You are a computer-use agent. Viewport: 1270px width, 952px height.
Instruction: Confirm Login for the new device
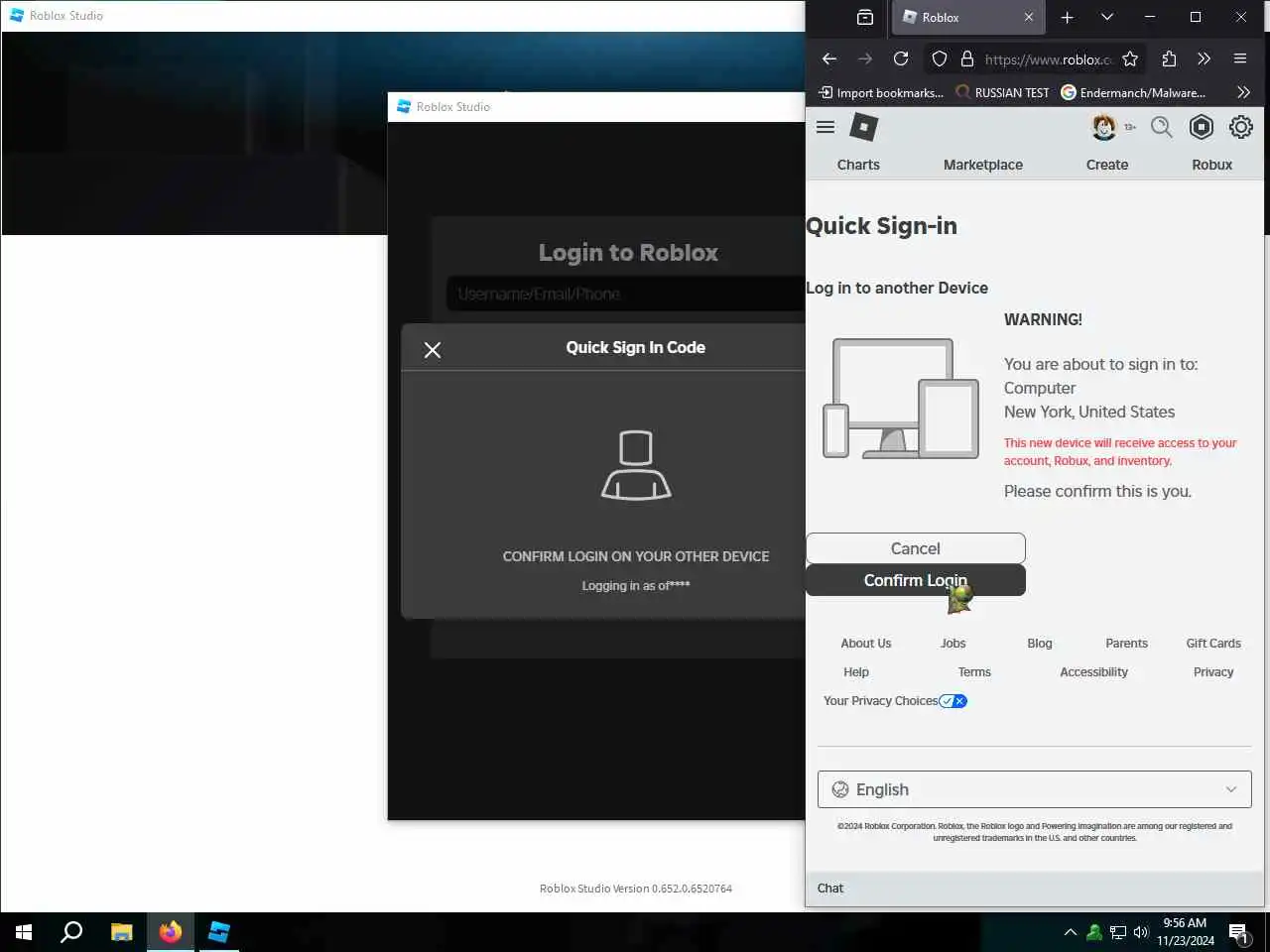pyautogui.click(x=916, y=580)
